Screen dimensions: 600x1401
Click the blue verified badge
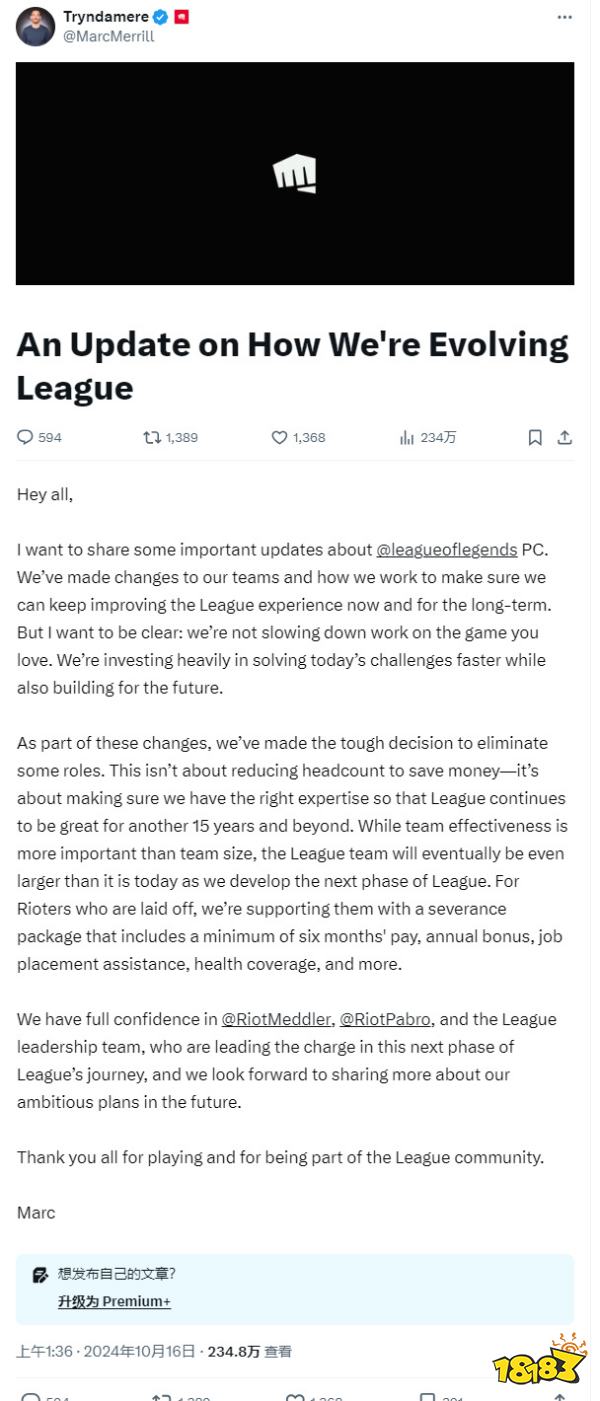coord(160,17)
